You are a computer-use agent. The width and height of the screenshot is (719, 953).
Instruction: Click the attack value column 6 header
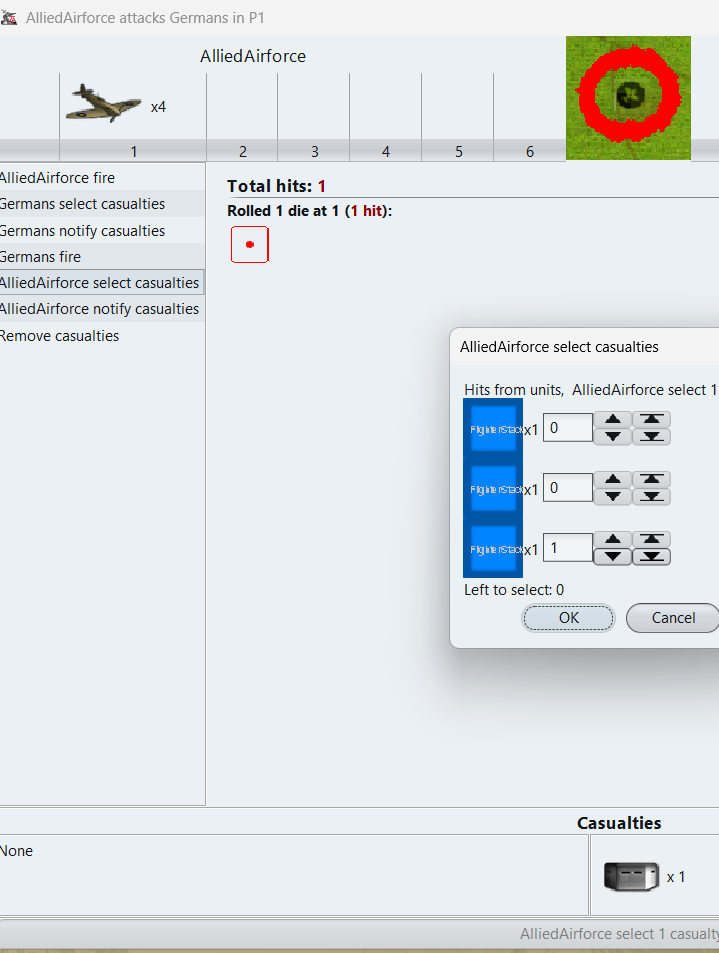pos(530,151)
